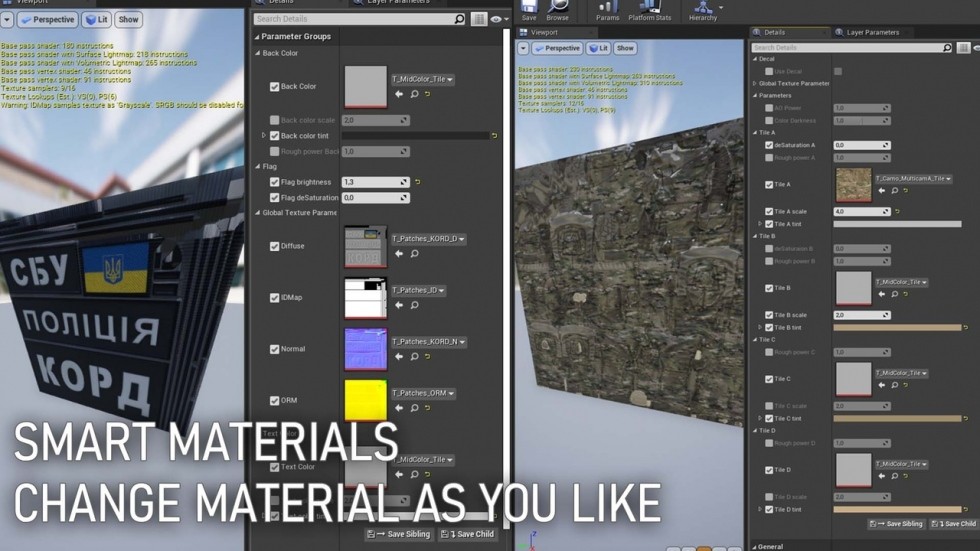Reset the Flag brightness value to default

click(x=418, y=182)
